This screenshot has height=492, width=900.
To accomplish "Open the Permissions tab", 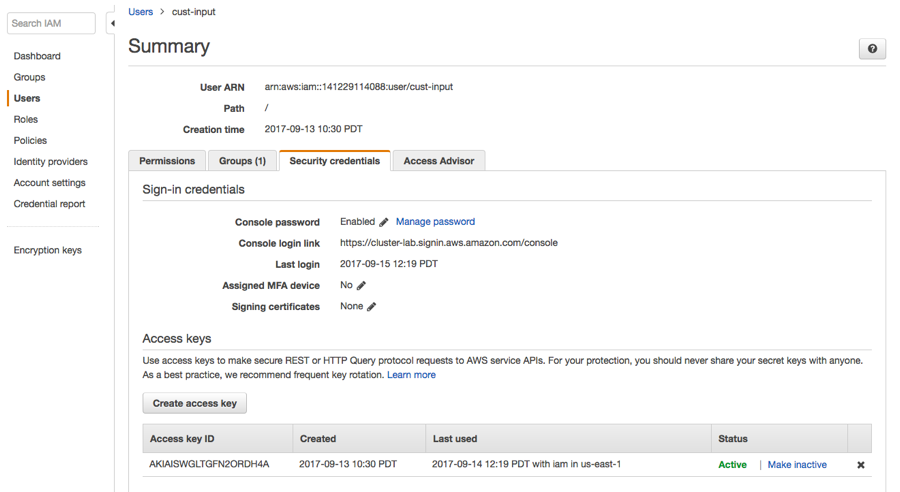I will point(167,161).
